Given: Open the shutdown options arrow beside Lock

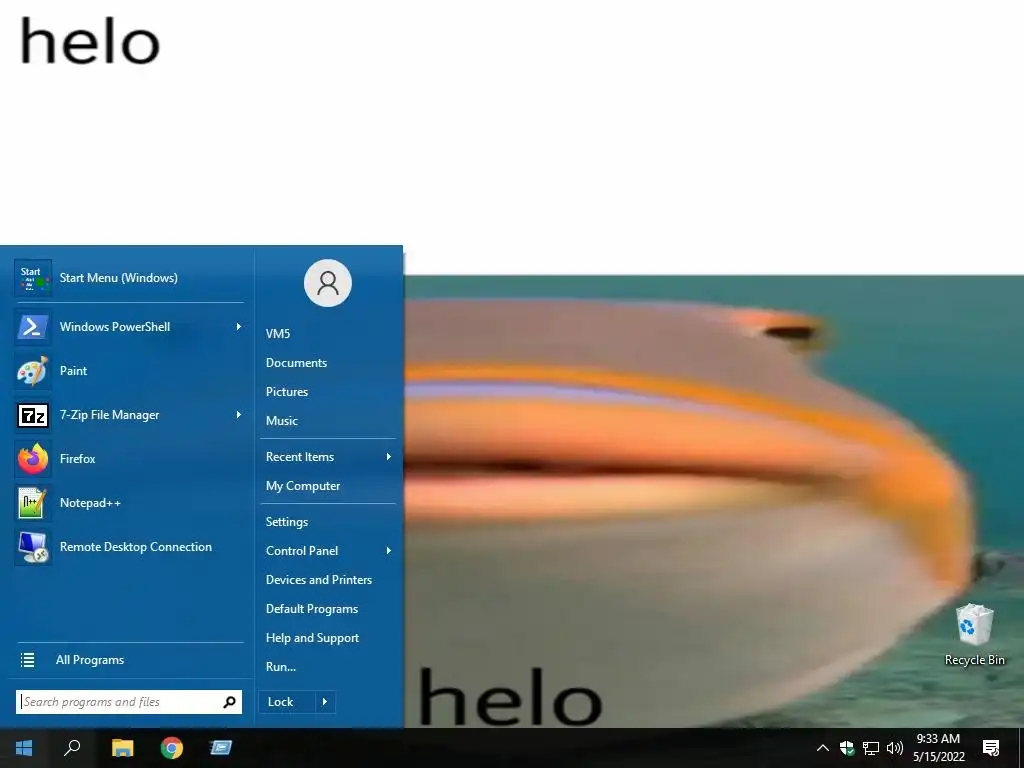Looking at the screenshot, I should click(325, 702).
